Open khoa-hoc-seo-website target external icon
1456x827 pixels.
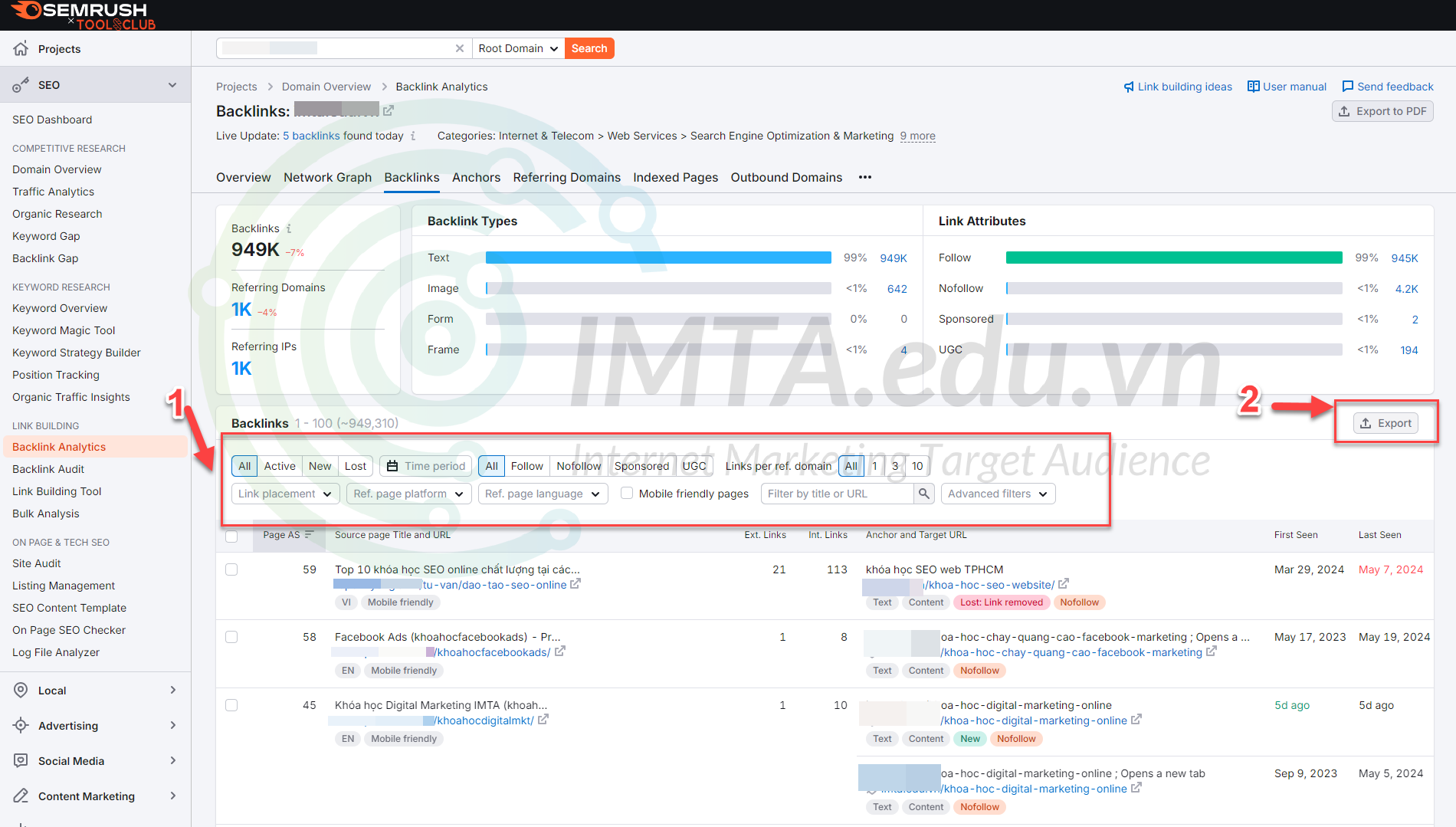(x=1064, y=584)
